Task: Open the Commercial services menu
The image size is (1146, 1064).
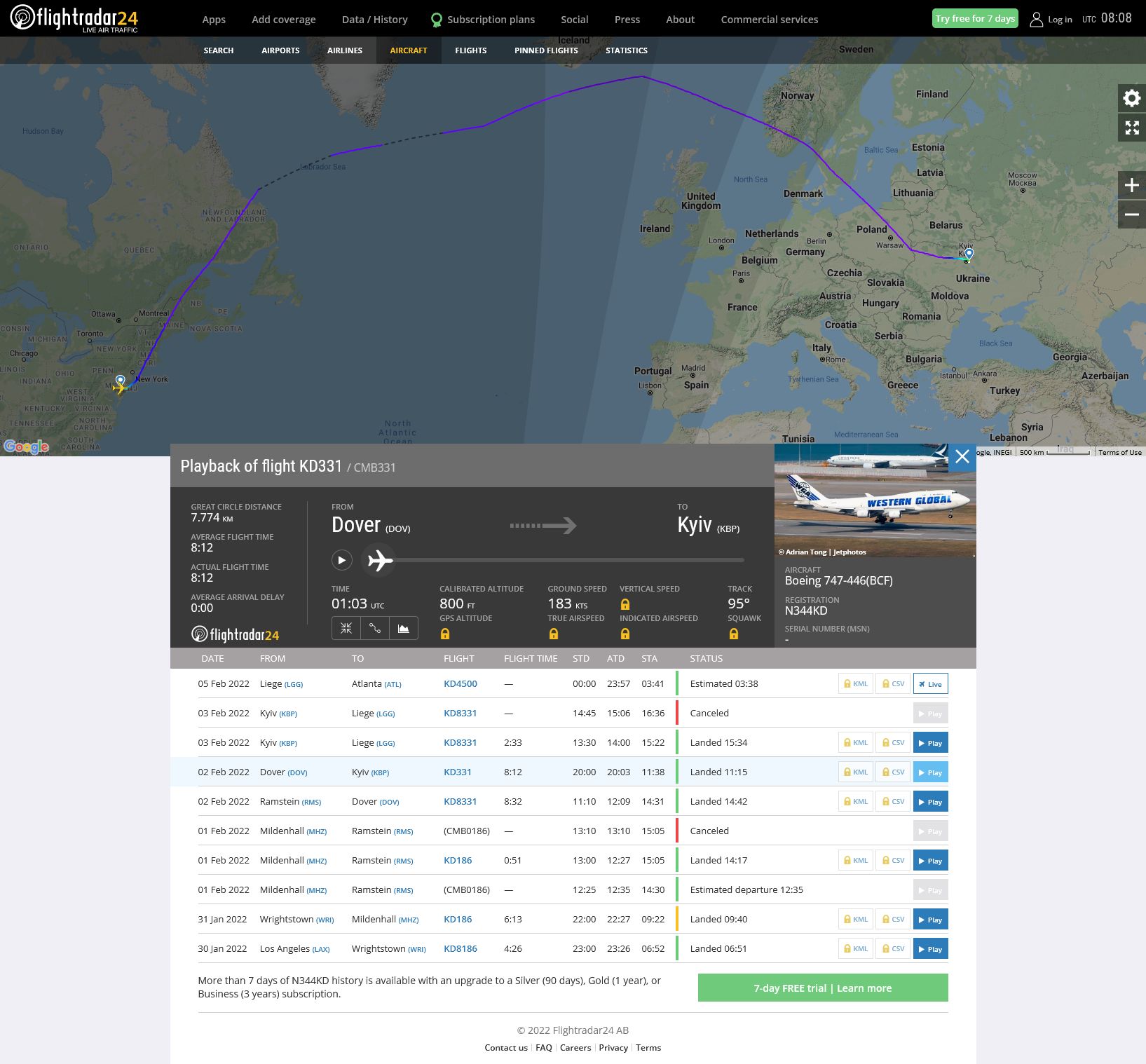Action: tap(769, 20)
